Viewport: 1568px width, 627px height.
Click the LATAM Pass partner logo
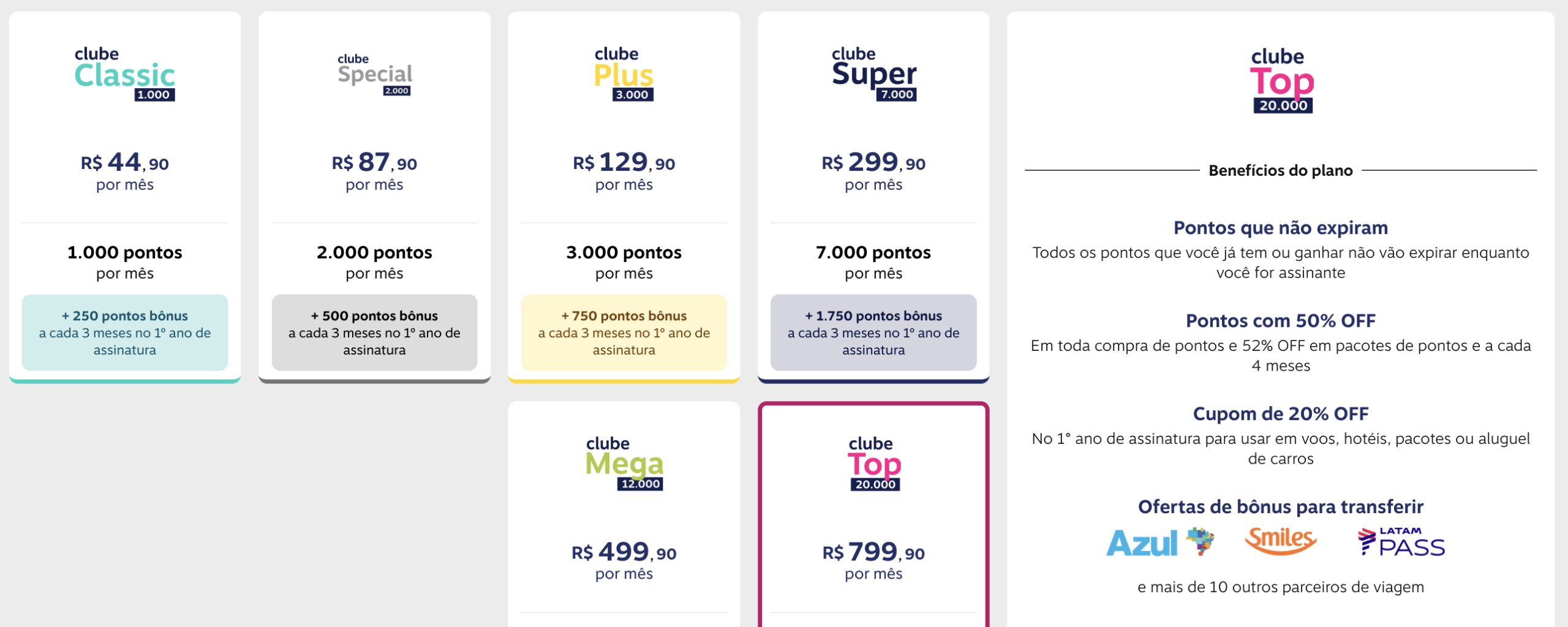[1401, 542]
